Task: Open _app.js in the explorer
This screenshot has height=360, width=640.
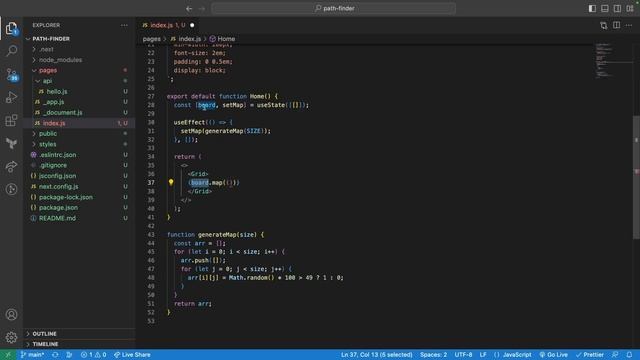Action: click(80, 102)
